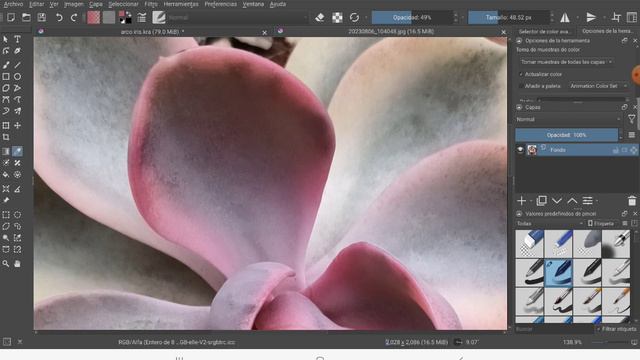
Task: Open brush blending mode dropdown in toolbar
Action: coord(237,18)
